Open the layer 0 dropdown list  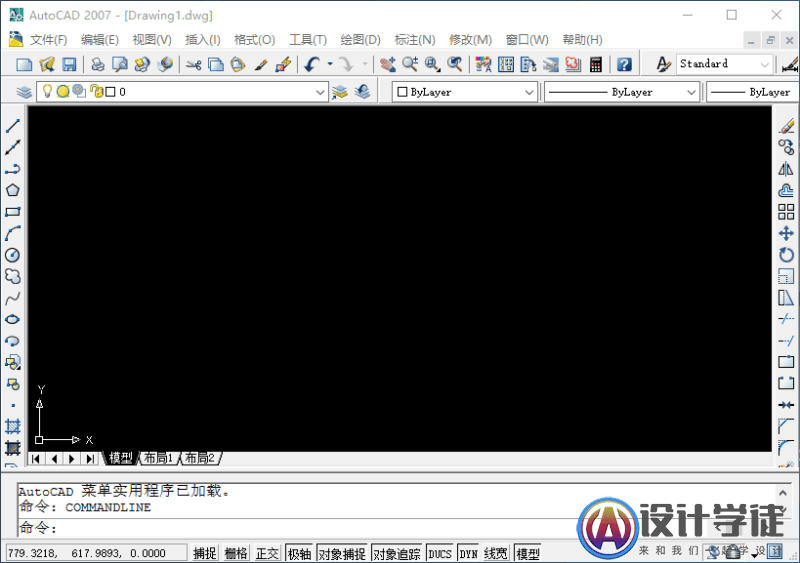[320, 92]
